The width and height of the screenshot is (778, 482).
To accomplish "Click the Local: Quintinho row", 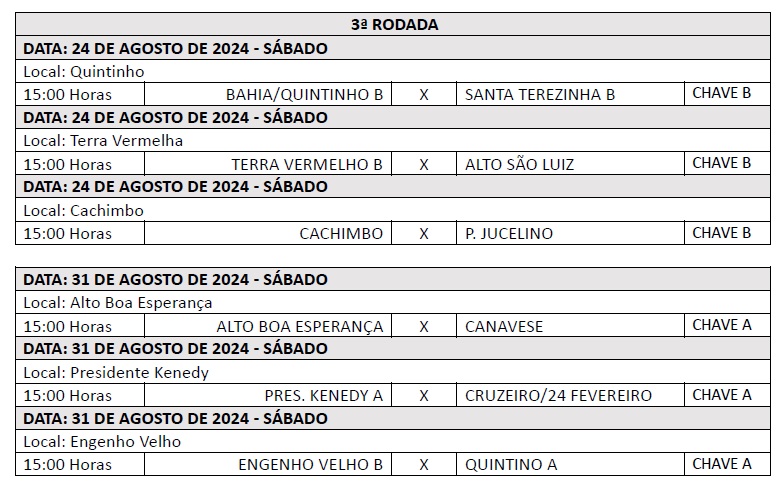I will tap(393, 71).
